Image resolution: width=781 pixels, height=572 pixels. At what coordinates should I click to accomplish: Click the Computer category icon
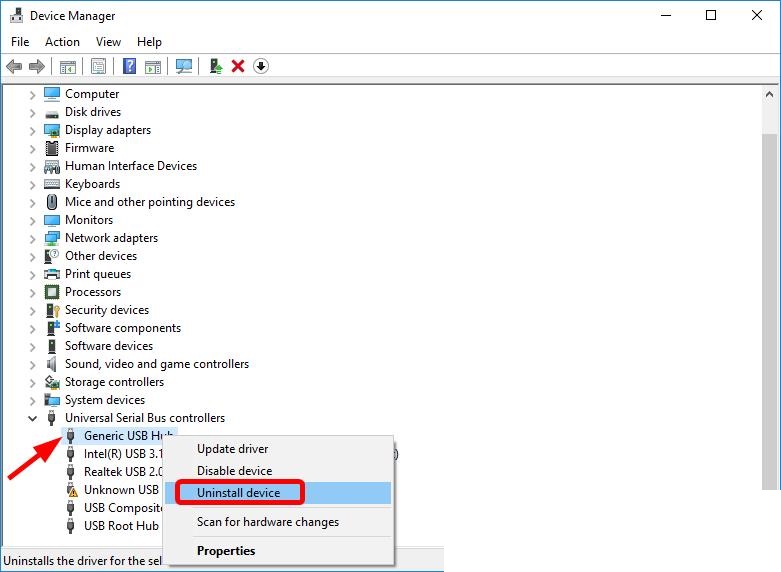tap(52, 94)
